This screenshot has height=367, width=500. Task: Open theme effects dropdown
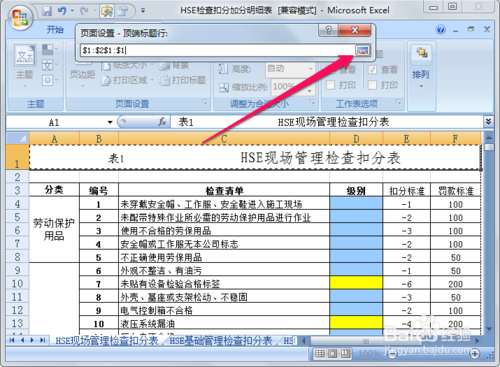(50, 80)
